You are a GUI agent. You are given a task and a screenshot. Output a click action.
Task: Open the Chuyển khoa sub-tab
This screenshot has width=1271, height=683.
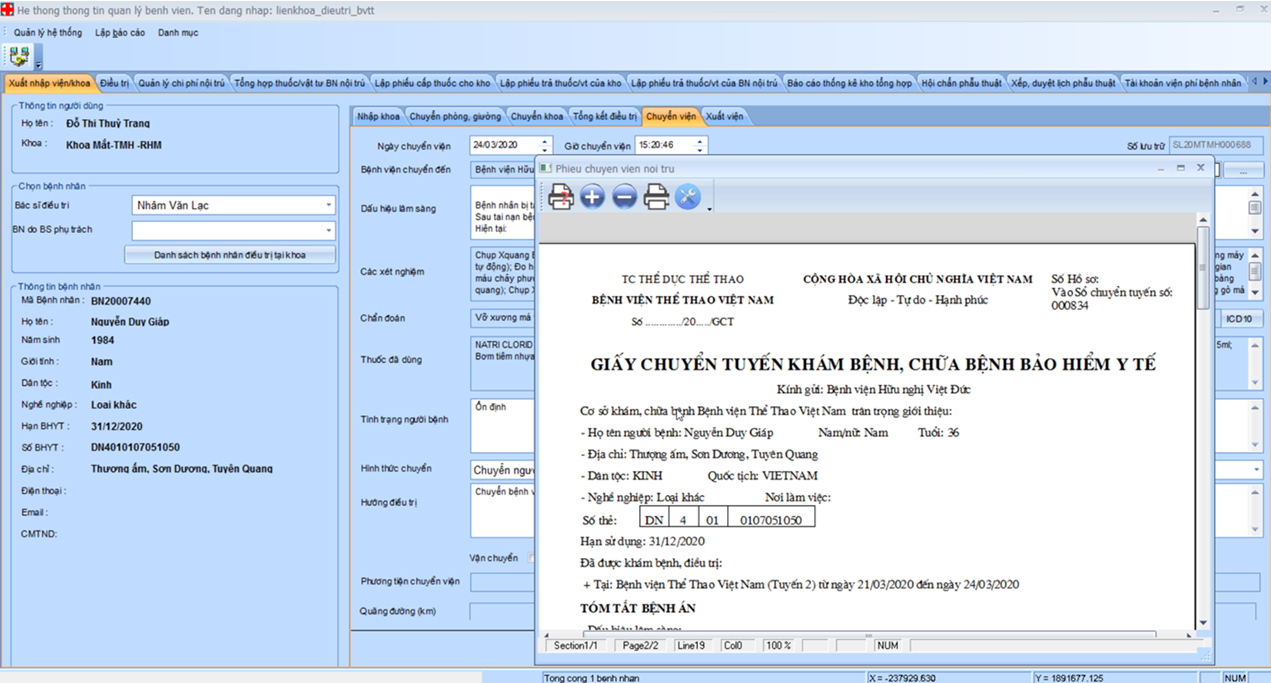538,116
